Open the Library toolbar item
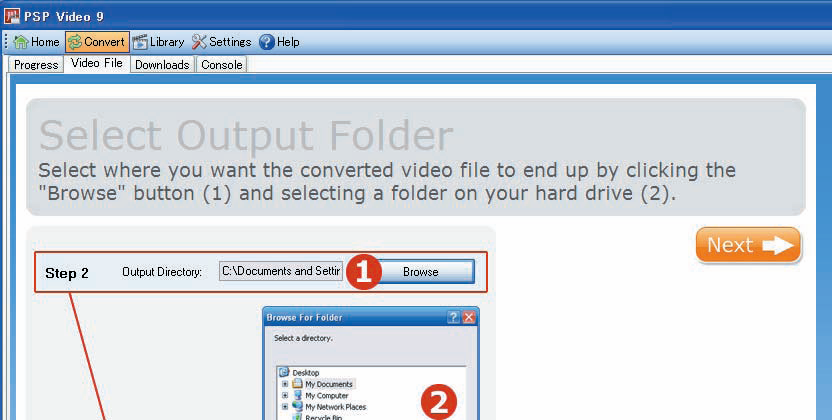This screenshot has width=832, height=420. (x=159, y=42)
